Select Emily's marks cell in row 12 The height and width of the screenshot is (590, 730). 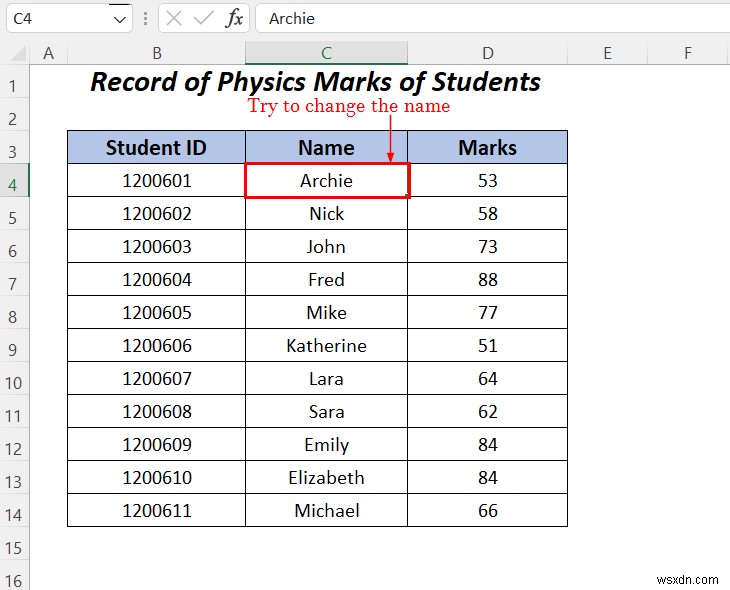[x=487, y=445]
